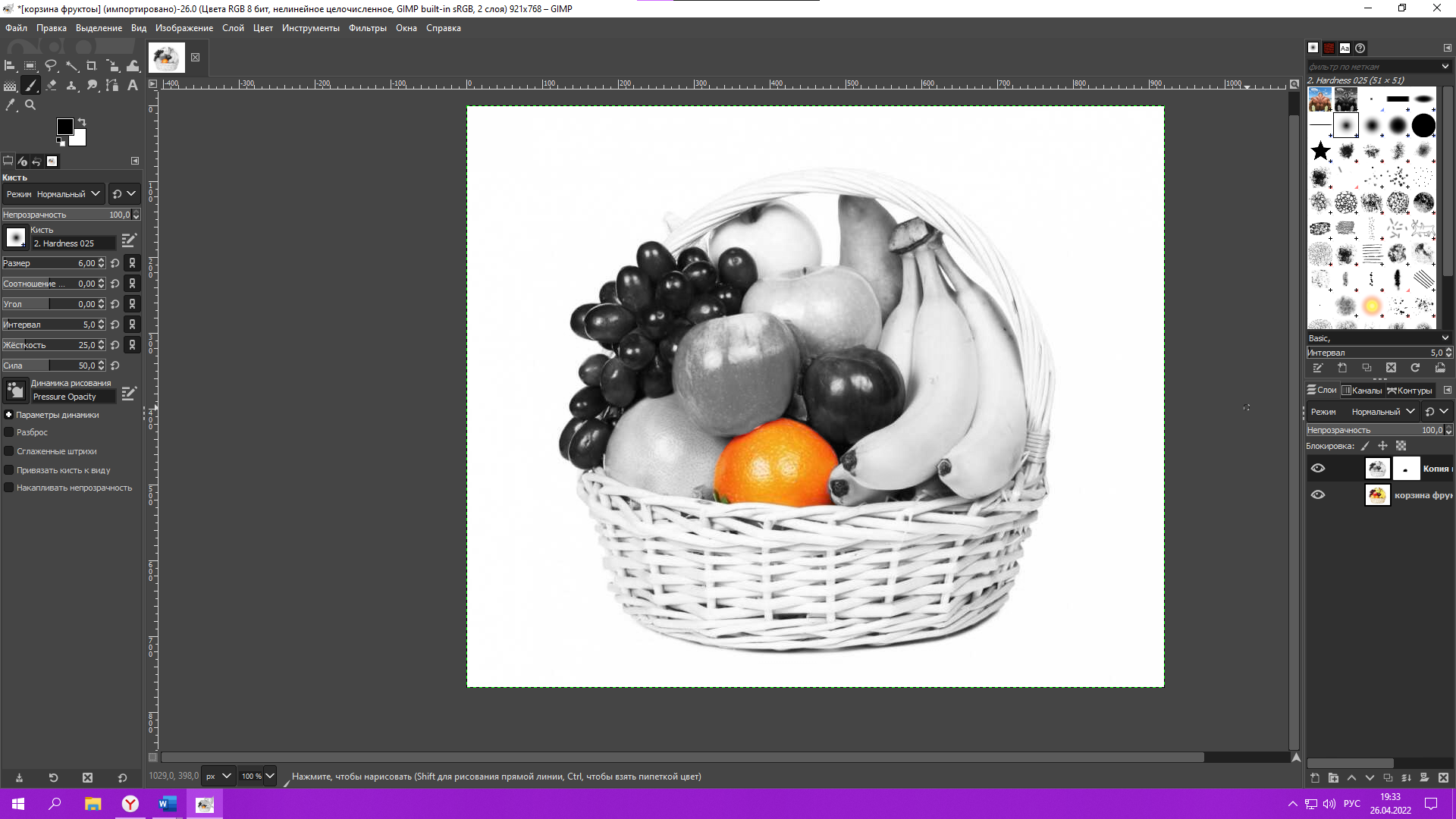Screen dimensions: 1456x819
Task: Enable the Разброс checkbox
Action: click(9, 432)
